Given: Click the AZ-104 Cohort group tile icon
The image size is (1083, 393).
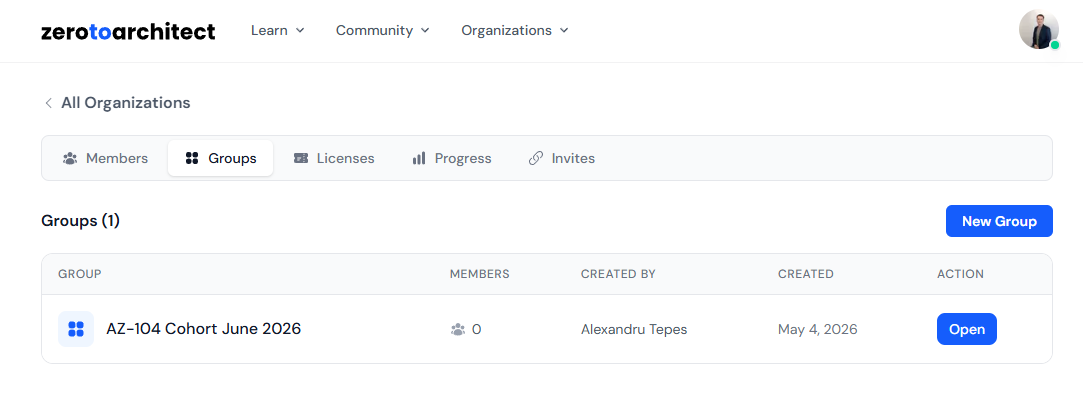Looking at the screenshot, I should (x=76, y=329).
